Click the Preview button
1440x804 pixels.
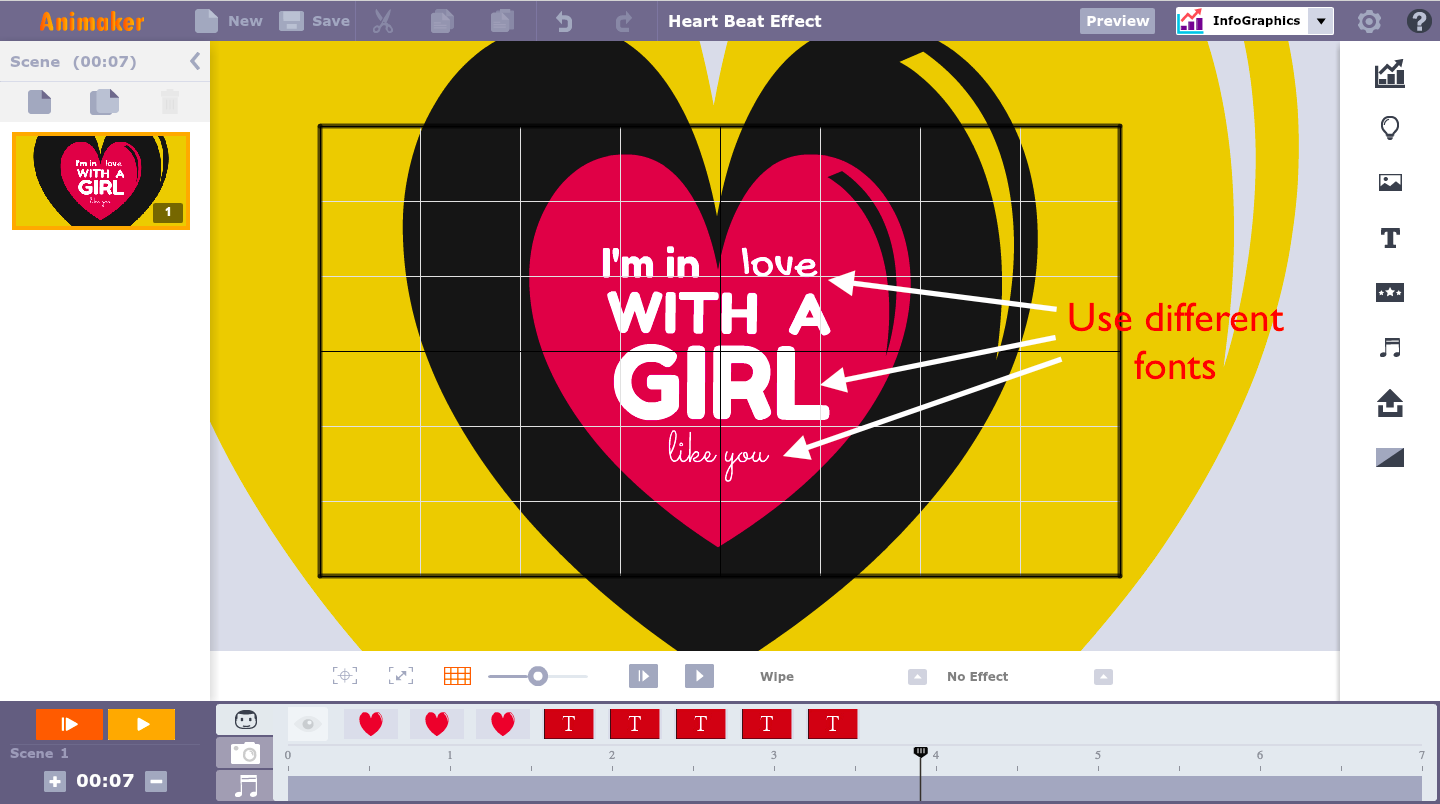click(x=1117, y=21)
